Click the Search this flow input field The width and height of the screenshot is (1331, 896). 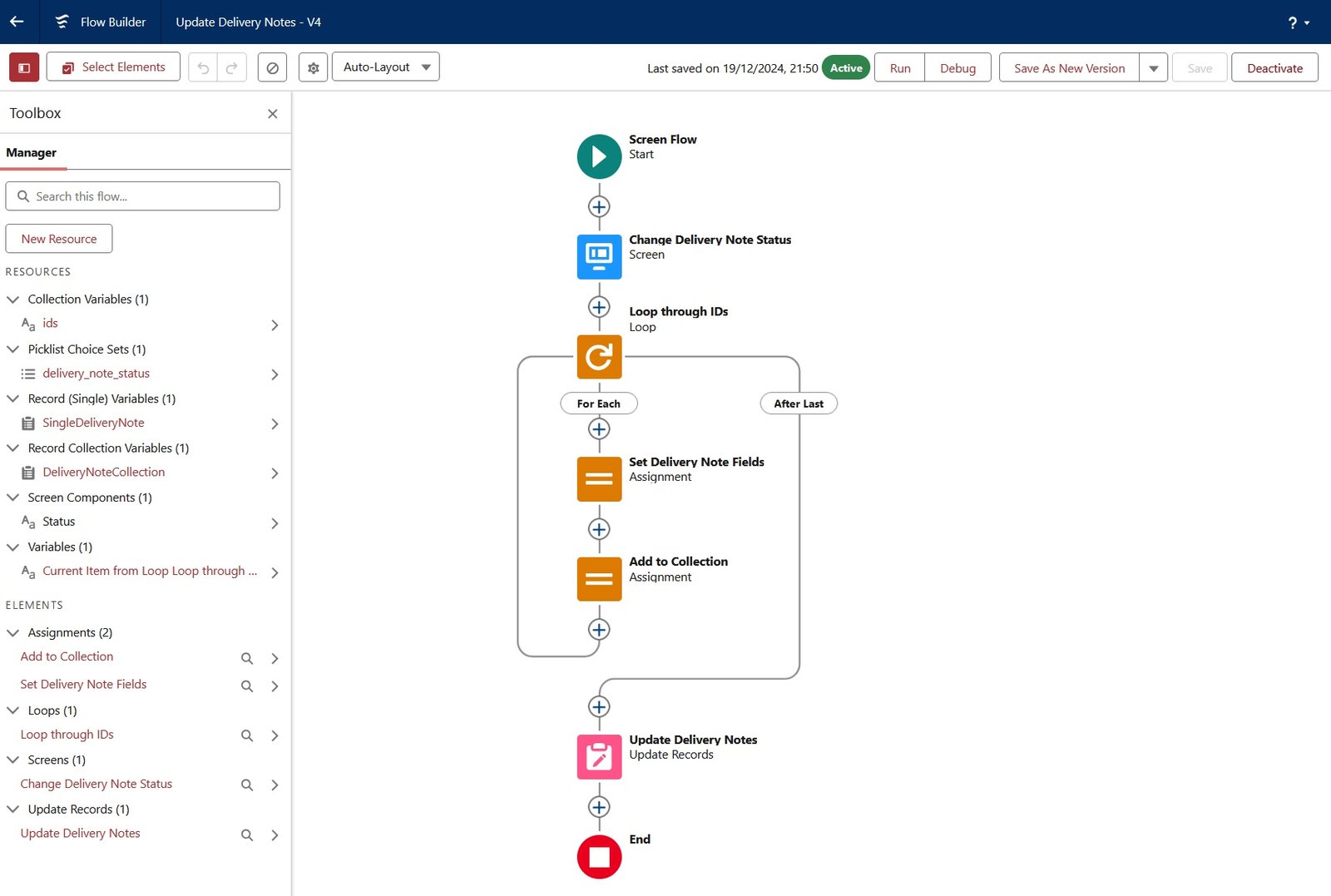pyautogui.click(x=143, y=196)
